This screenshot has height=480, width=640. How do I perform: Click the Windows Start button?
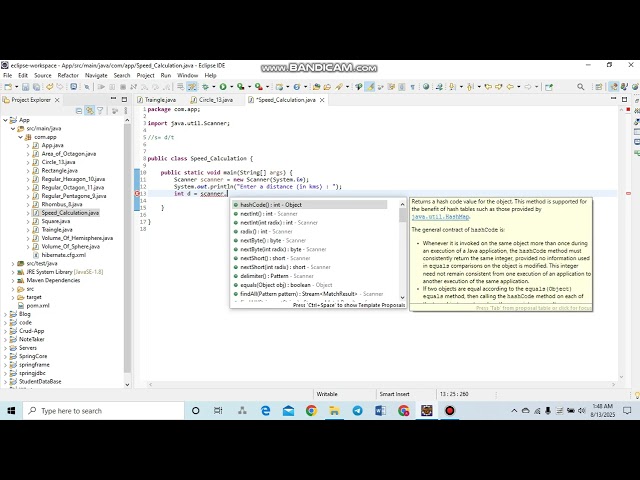11,411
